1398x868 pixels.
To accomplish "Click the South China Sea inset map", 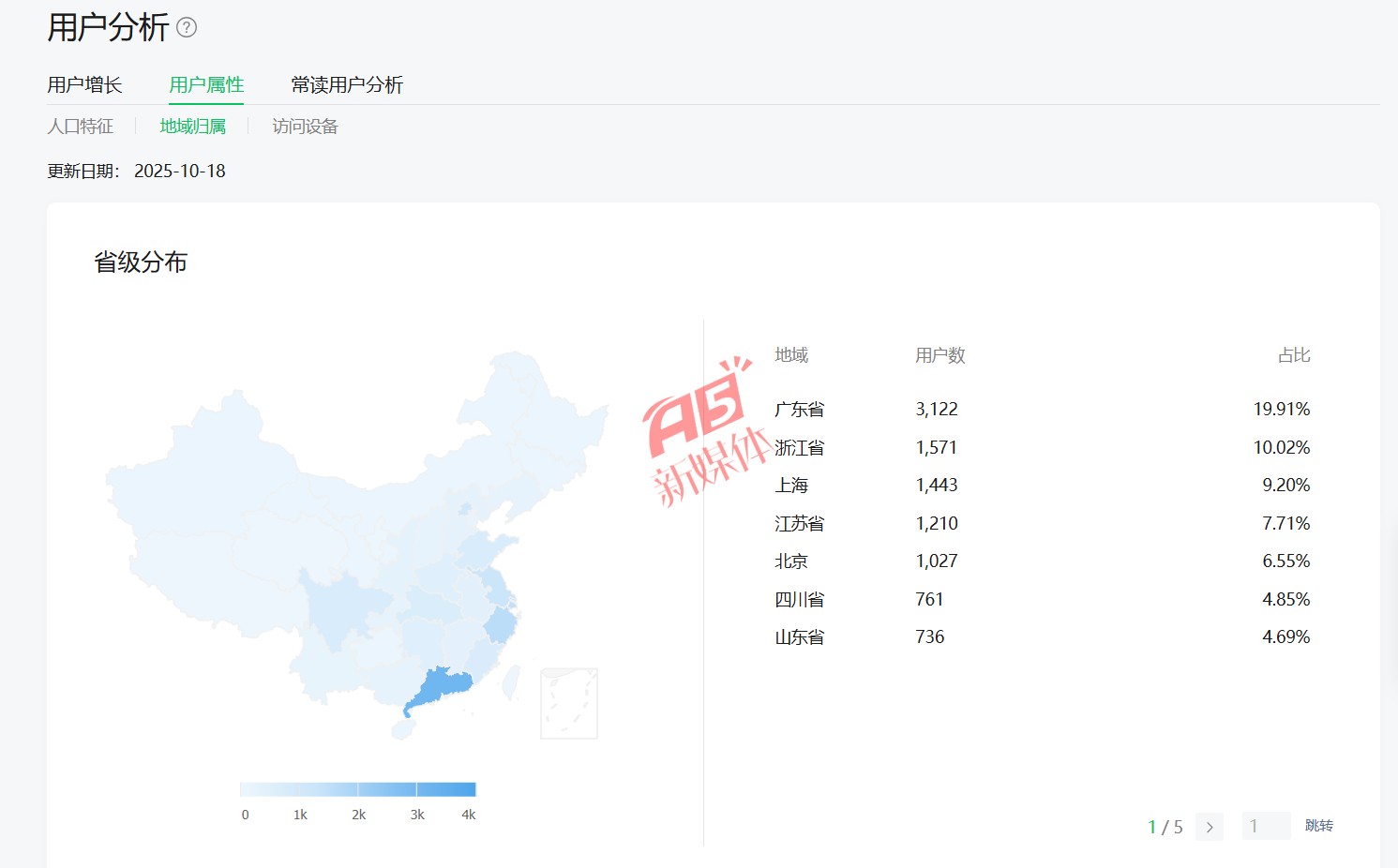I will click(x=569, y=703).
